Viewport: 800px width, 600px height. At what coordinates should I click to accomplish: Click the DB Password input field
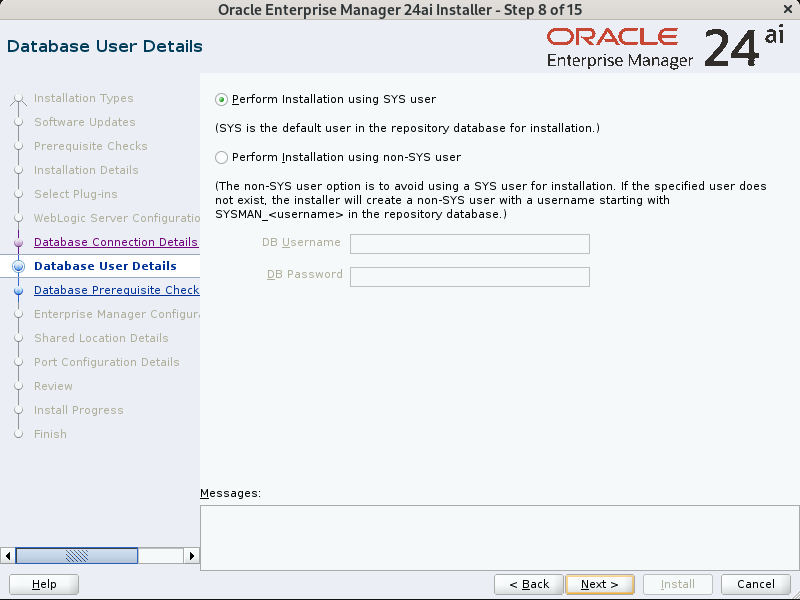pyautogui.click(x=469, y=277)
